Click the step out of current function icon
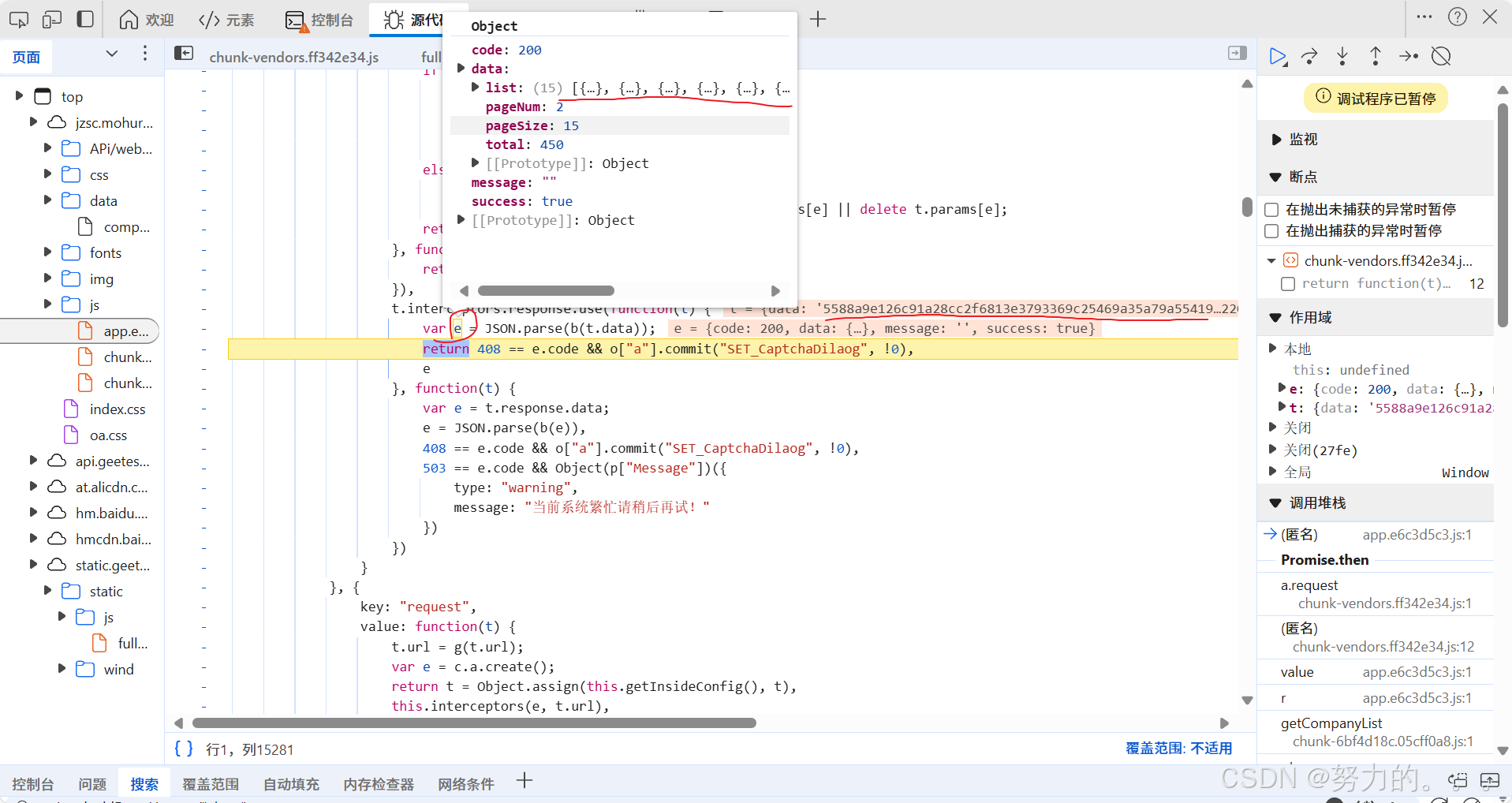The width and height of the screenshot is (1512, 803). (x=1375, y=56)
